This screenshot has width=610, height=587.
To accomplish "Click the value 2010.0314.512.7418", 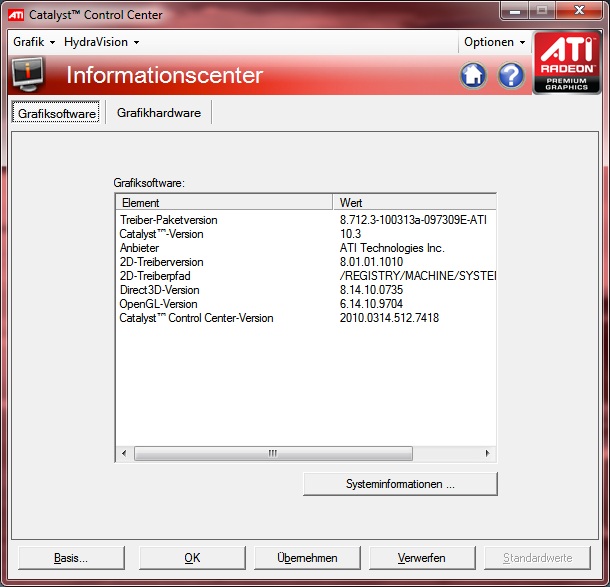I will pos(389,318).
